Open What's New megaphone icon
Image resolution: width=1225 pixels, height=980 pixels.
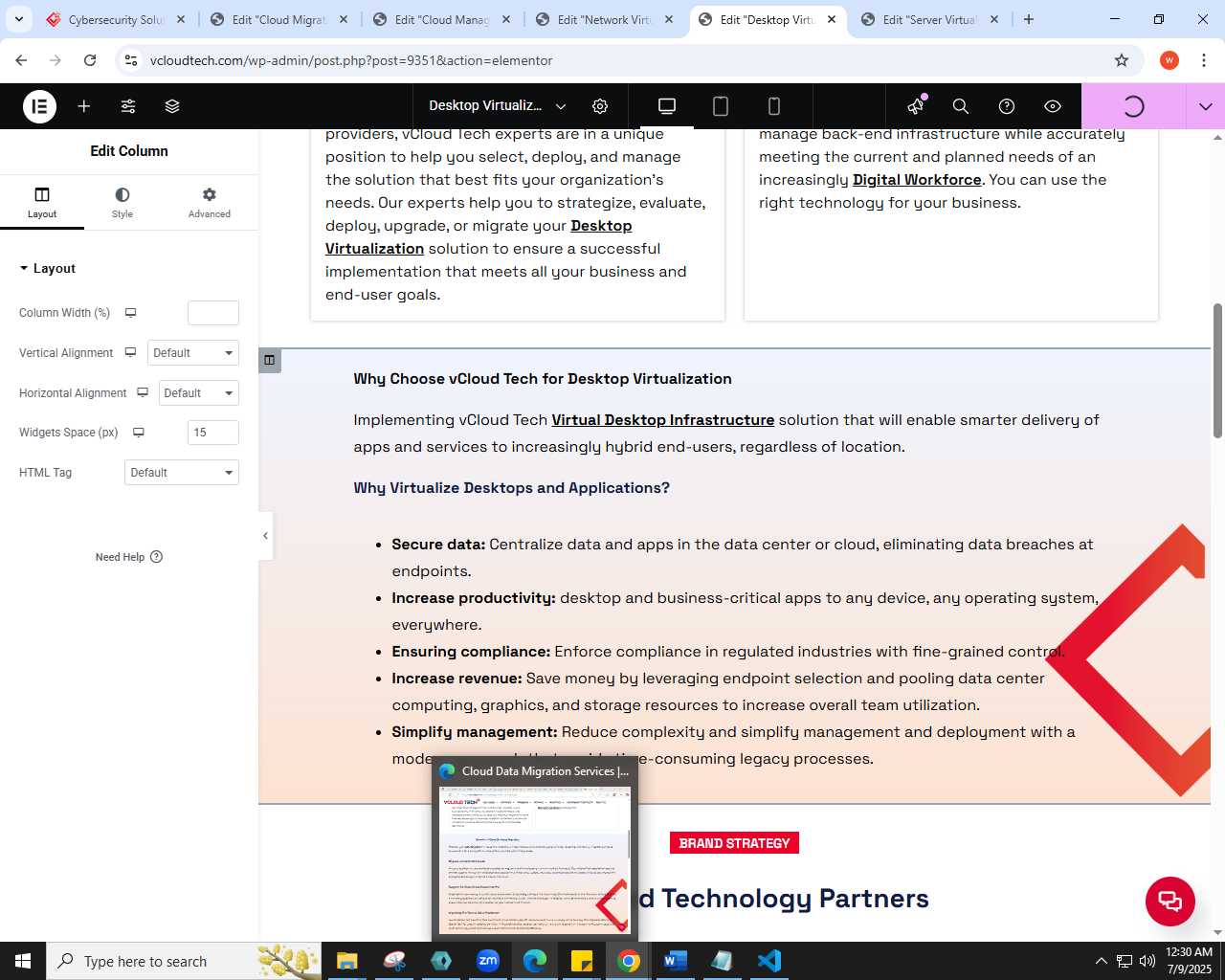point(916,106)
